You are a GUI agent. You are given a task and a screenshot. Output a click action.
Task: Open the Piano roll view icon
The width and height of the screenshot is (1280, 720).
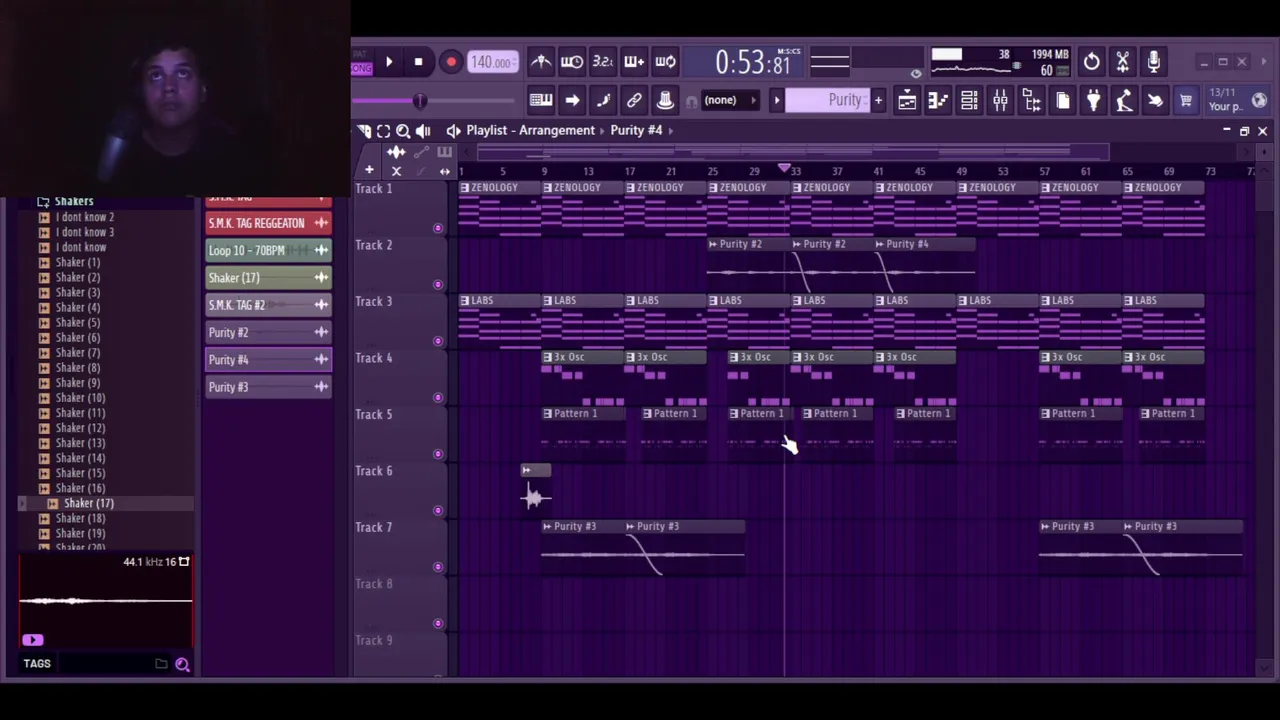[938, 100]
